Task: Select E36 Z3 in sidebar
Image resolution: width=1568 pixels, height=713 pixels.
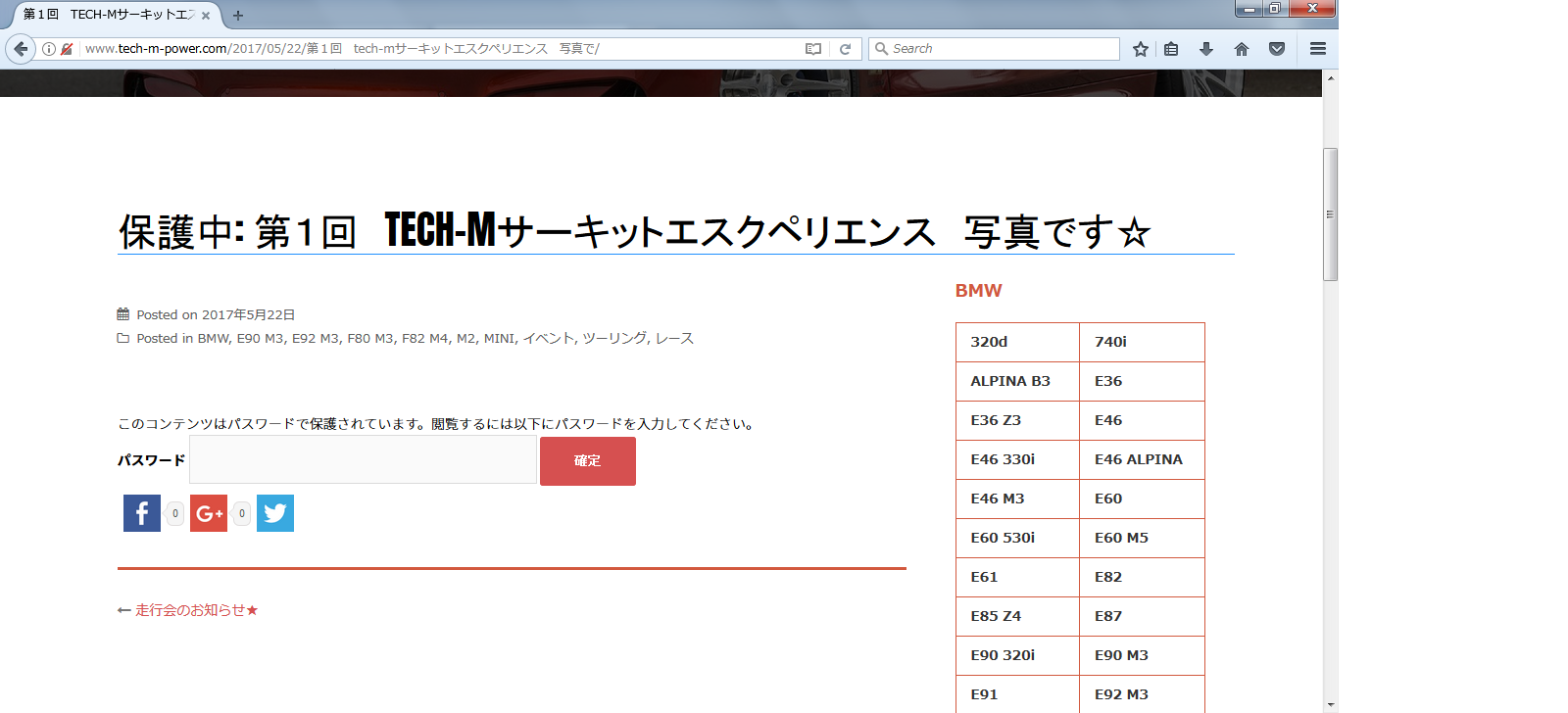Action: click(996, 420)
